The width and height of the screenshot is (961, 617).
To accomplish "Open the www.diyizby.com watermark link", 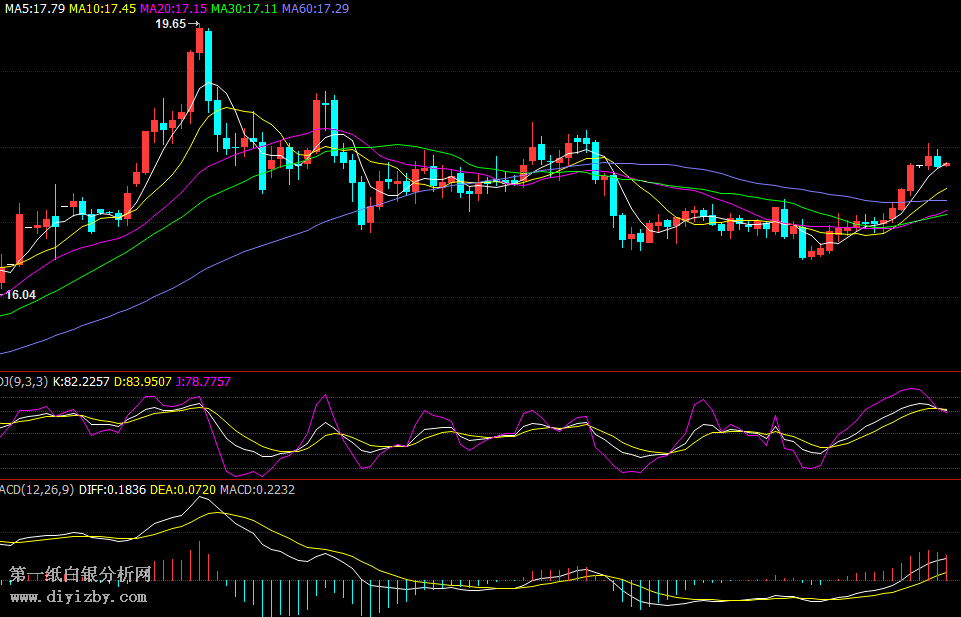I will pyautogui.click(x=78, y=597).
